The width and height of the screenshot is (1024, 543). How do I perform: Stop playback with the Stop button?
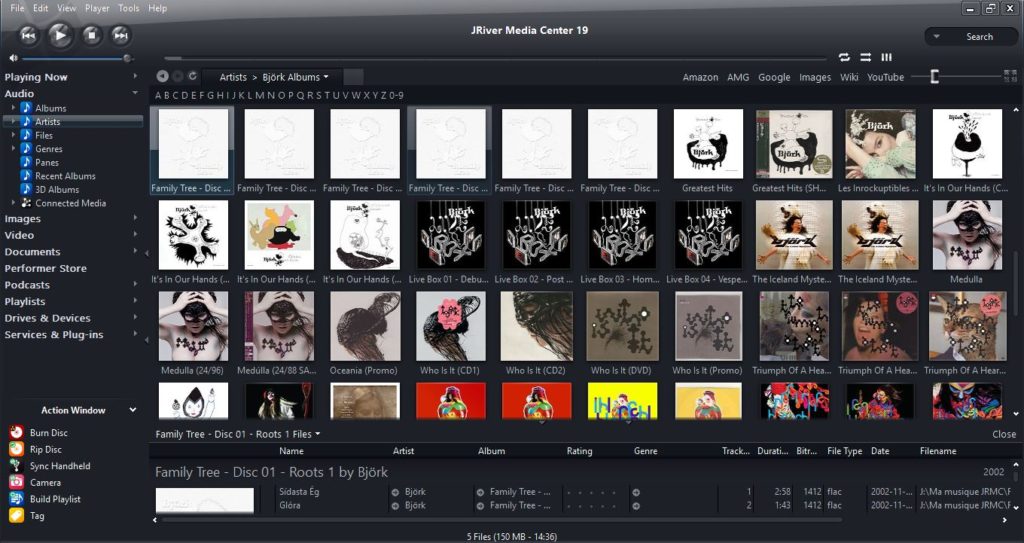tap(91, 35)
